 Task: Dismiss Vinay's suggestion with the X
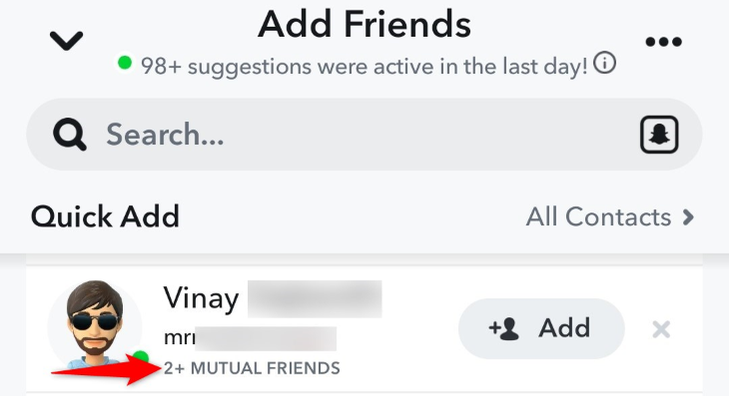(x=661, y=330)
